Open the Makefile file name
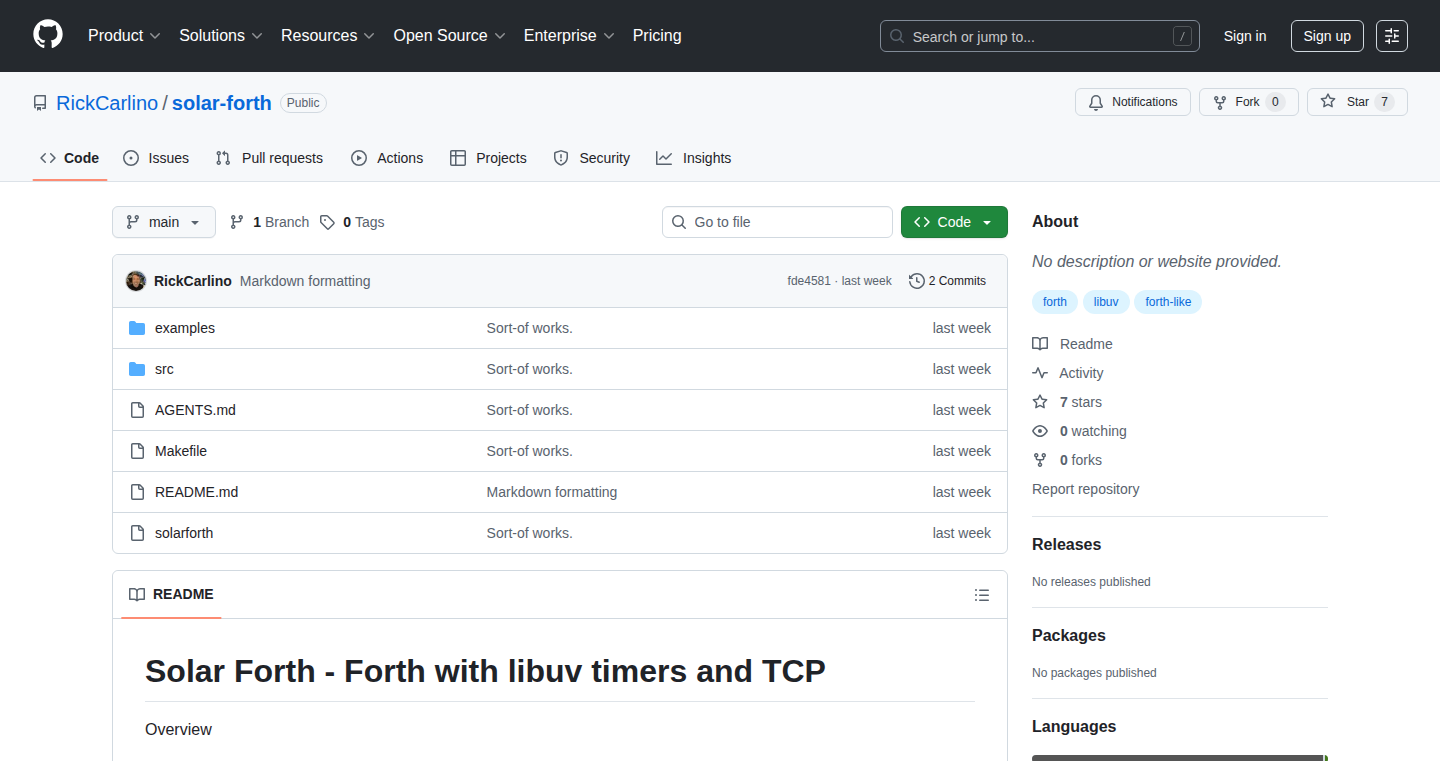 point(181,451)
